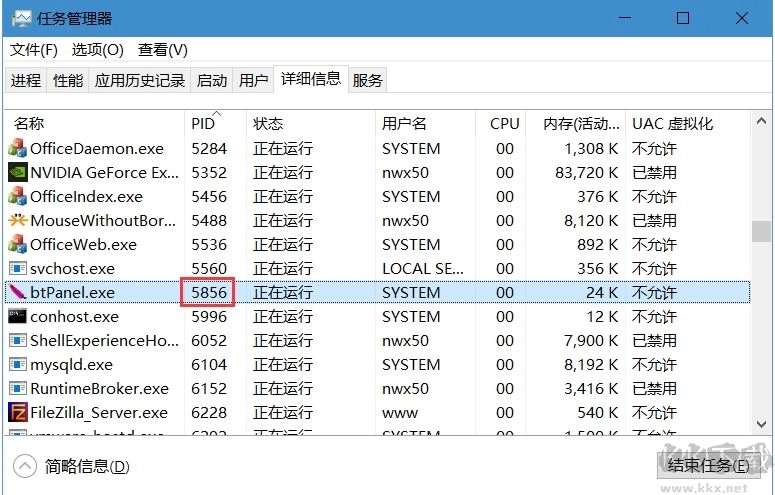Viewport: 775px width, 495px height.
Task: Click the btPanel.exe process icon
Action: [17, 292]
